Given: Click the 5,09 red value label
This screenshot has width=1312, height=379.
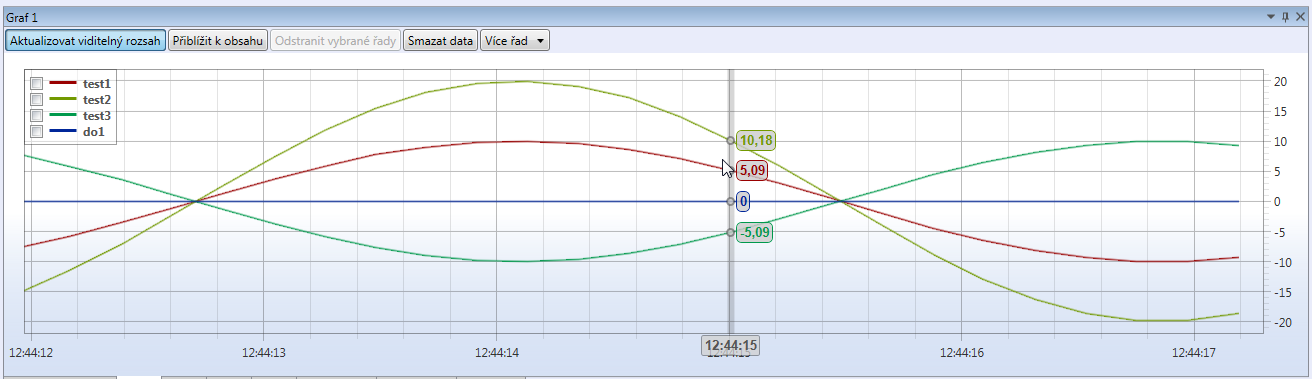Looking at the screenshot, I should 752,171.
